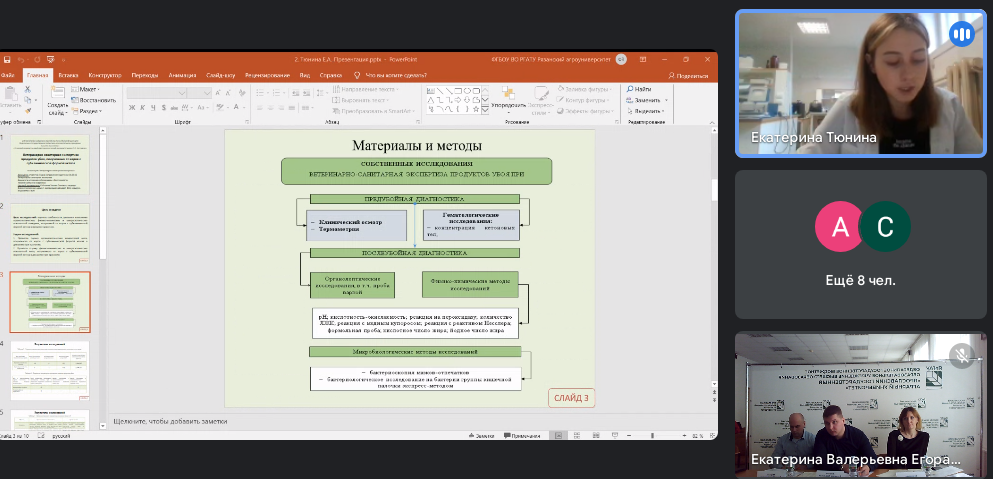Click Найти to search the presentation
Screen dimensions: 993x479
pos(638,89)
